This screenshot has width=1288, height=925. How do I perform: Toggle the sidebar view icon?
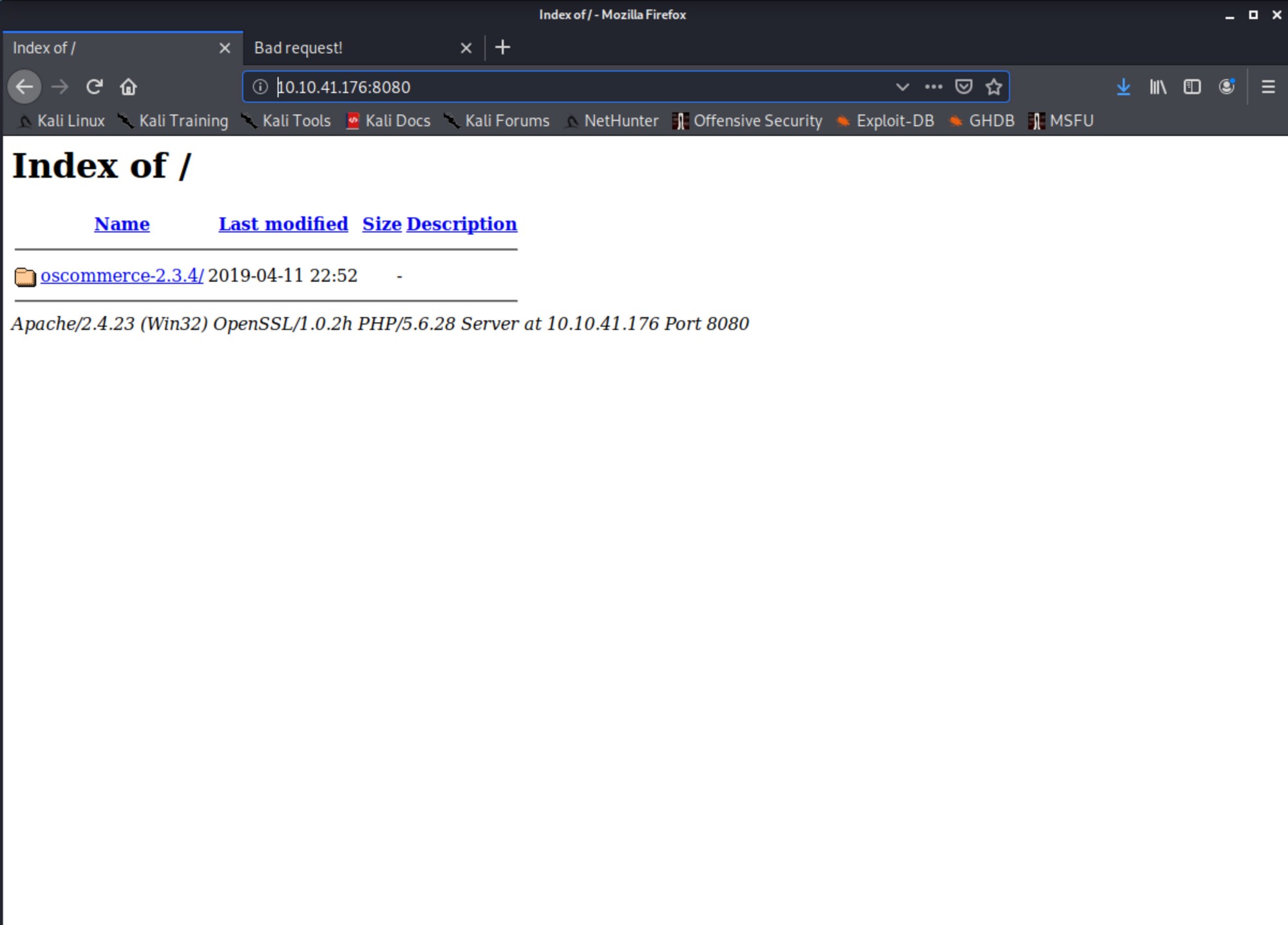(x=1192, y=87)
